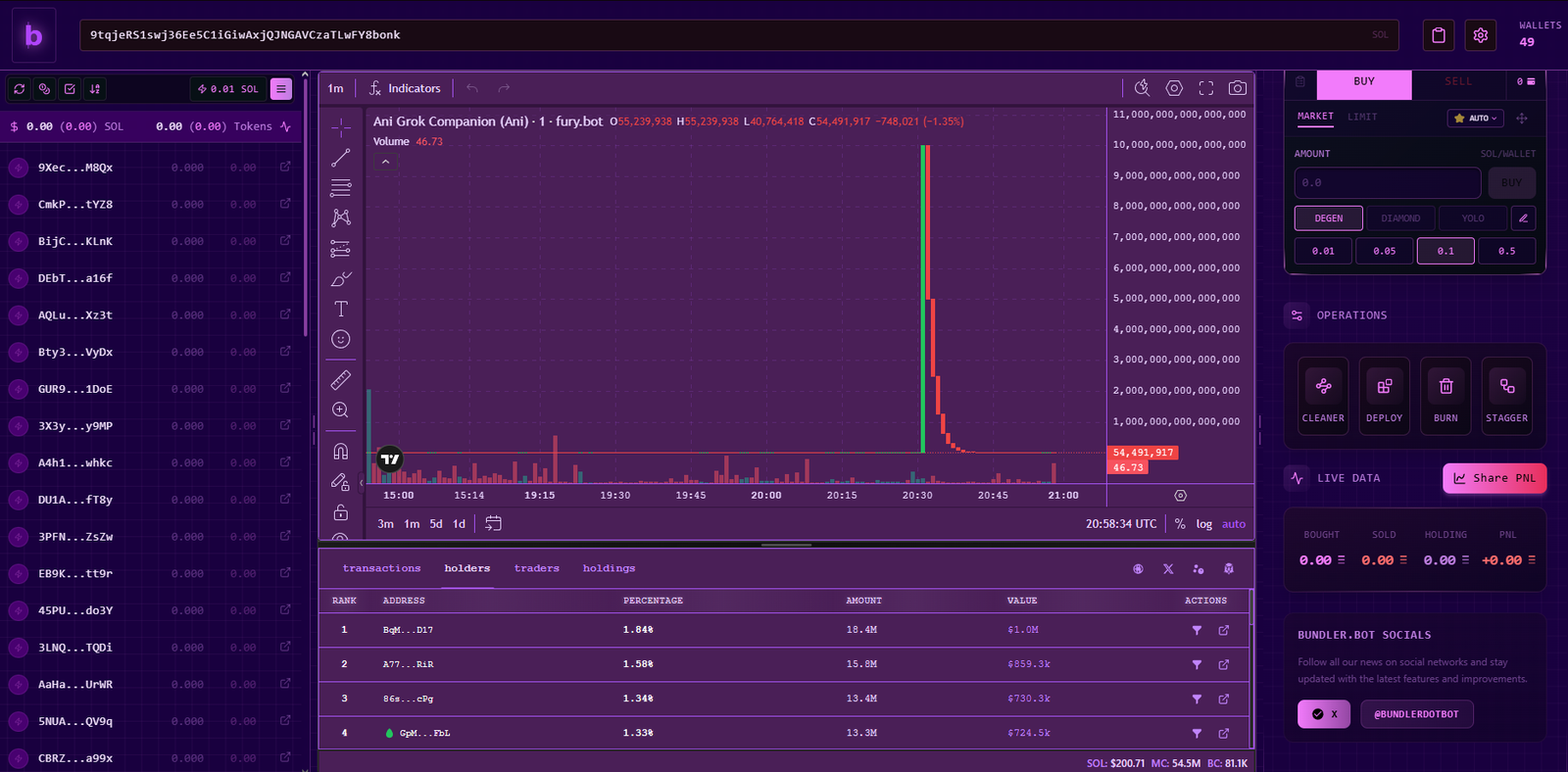The height and width of the screenshot is (772, 1568).
Task: Select the chart Text drawing tool
Action: (x=341, y=310)
